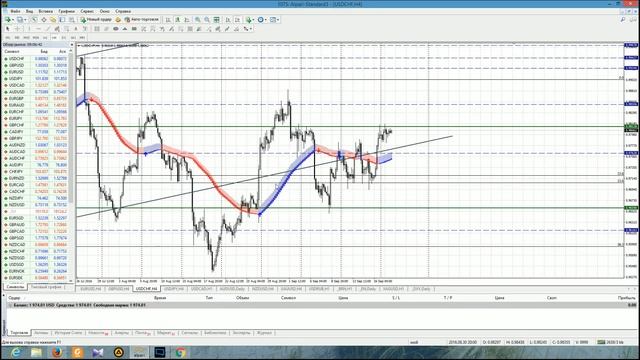The image size is (640, 360).
Task: Select USDCHF row in Market Watch
Action: tap(36, 58)
